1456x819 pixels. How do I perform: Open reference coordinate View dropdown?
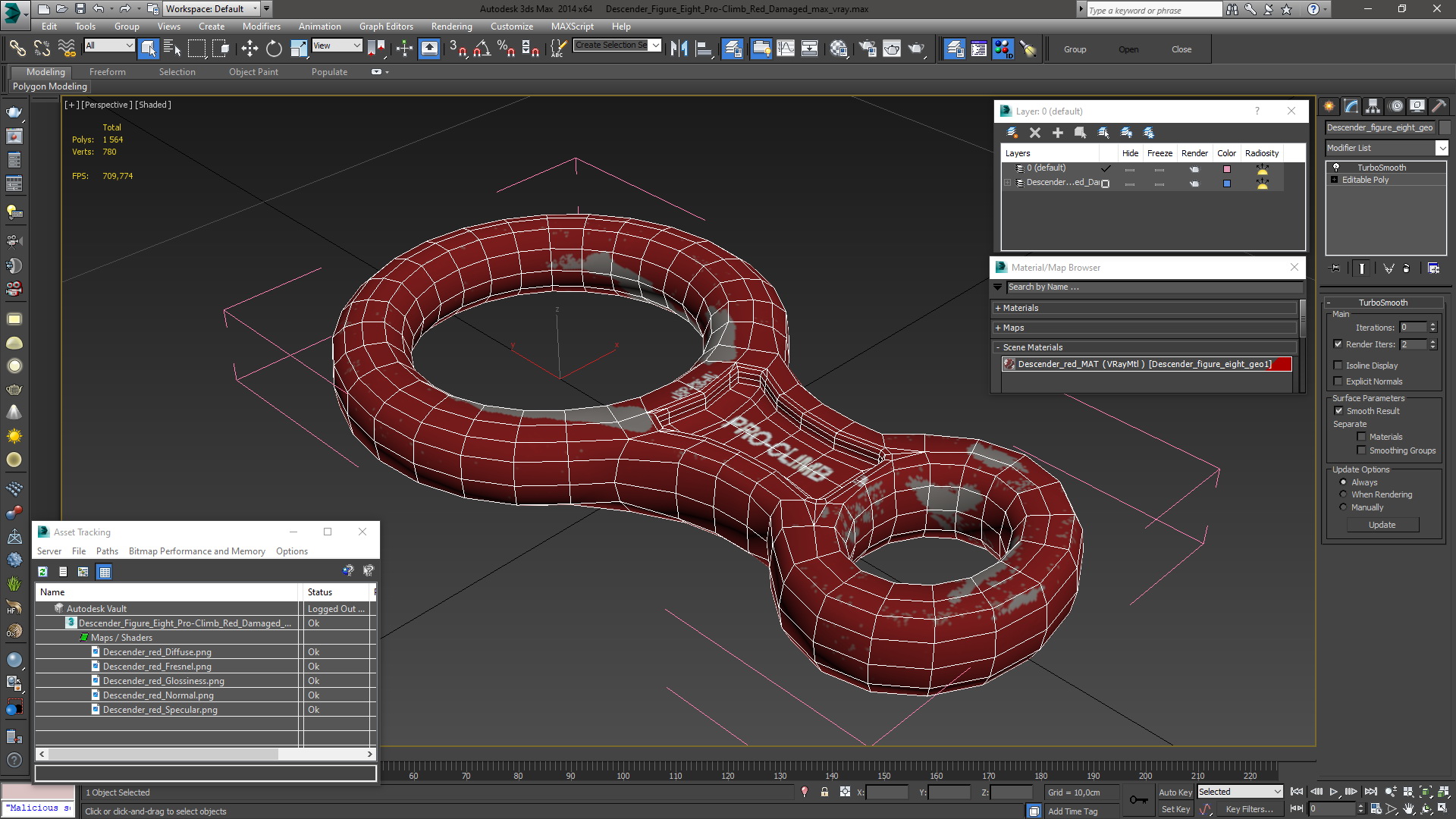click(x=337, y=45)
